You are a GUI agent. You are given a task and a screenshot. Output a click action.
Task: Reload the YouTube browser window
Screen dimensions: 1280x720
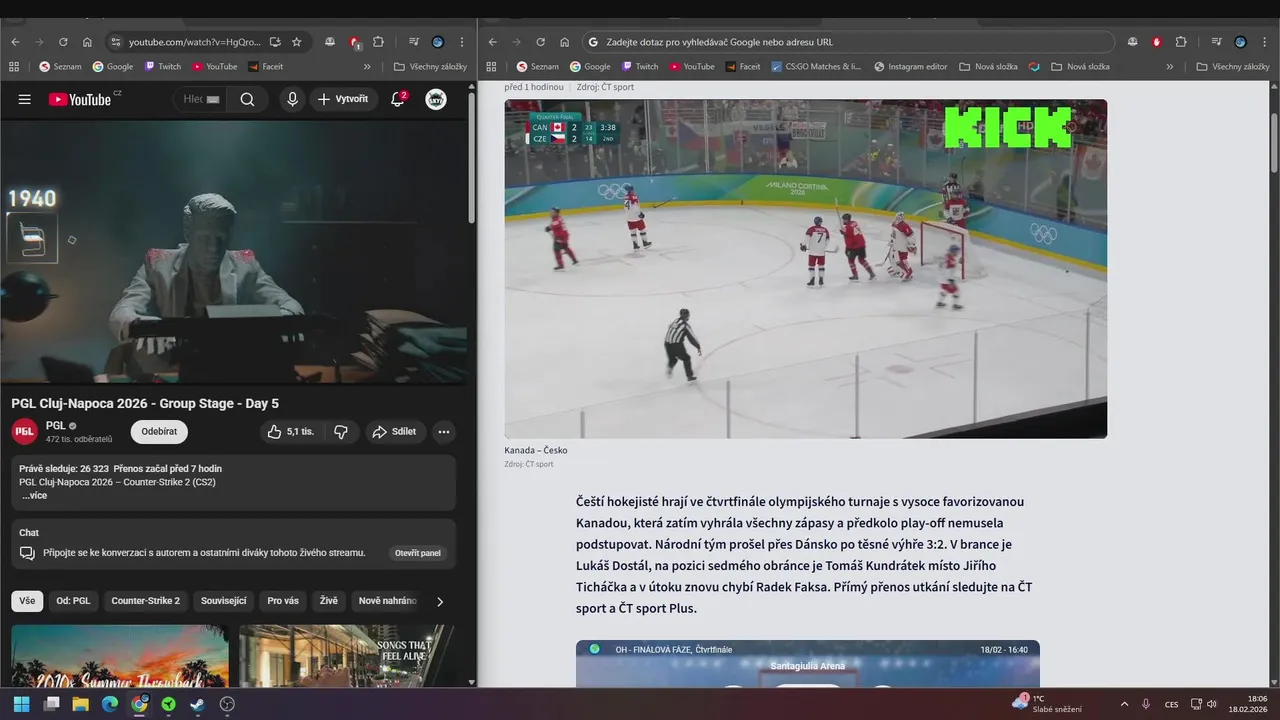63,42
